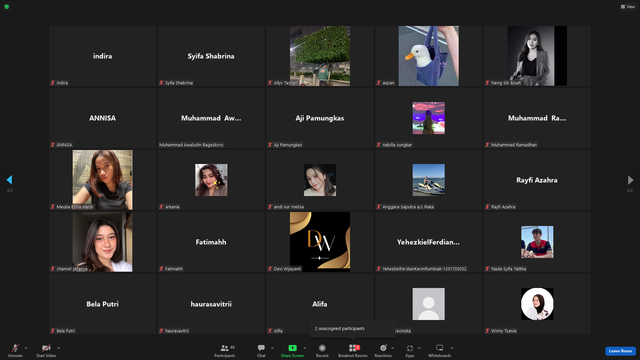
Task: Select Anggara Saputra's jet ski picture
Action: (x=429, y=180)
